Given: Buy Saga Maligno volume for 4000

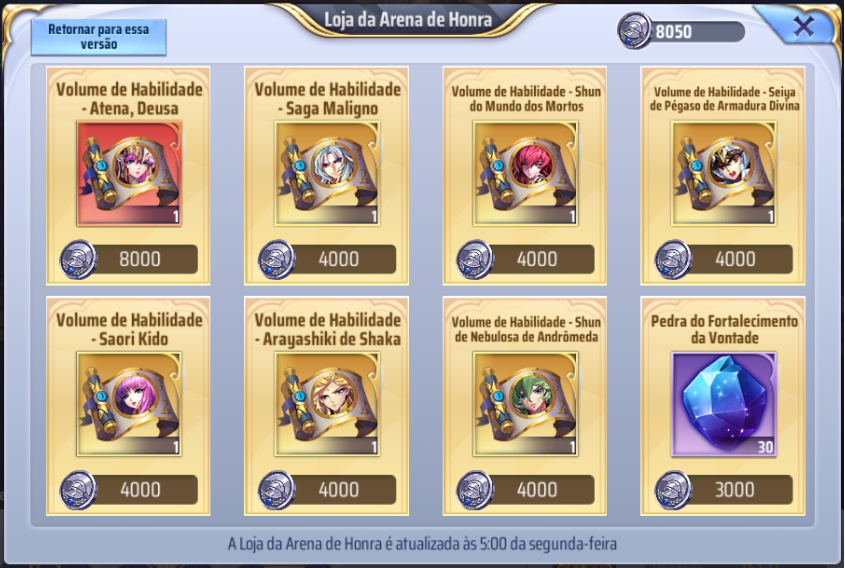Looking at the screenshot, I should tap(327, 259).
